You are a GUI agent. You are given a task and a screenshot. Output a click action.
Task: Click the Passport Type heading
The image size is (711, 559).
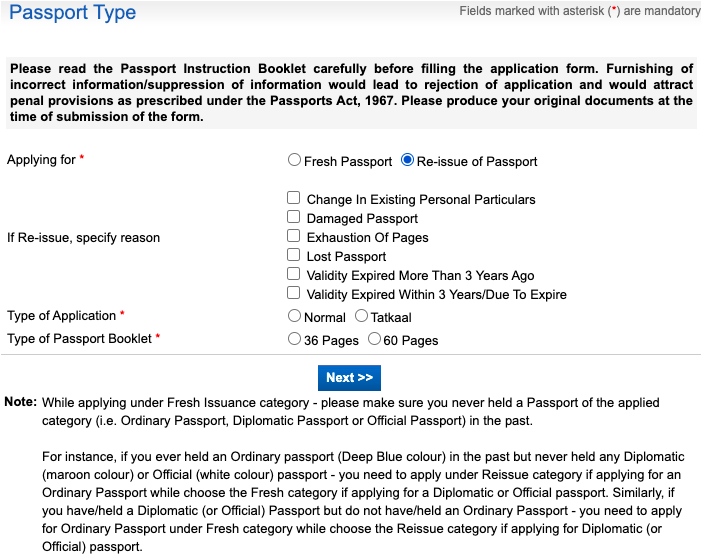[x=73, y=12]
